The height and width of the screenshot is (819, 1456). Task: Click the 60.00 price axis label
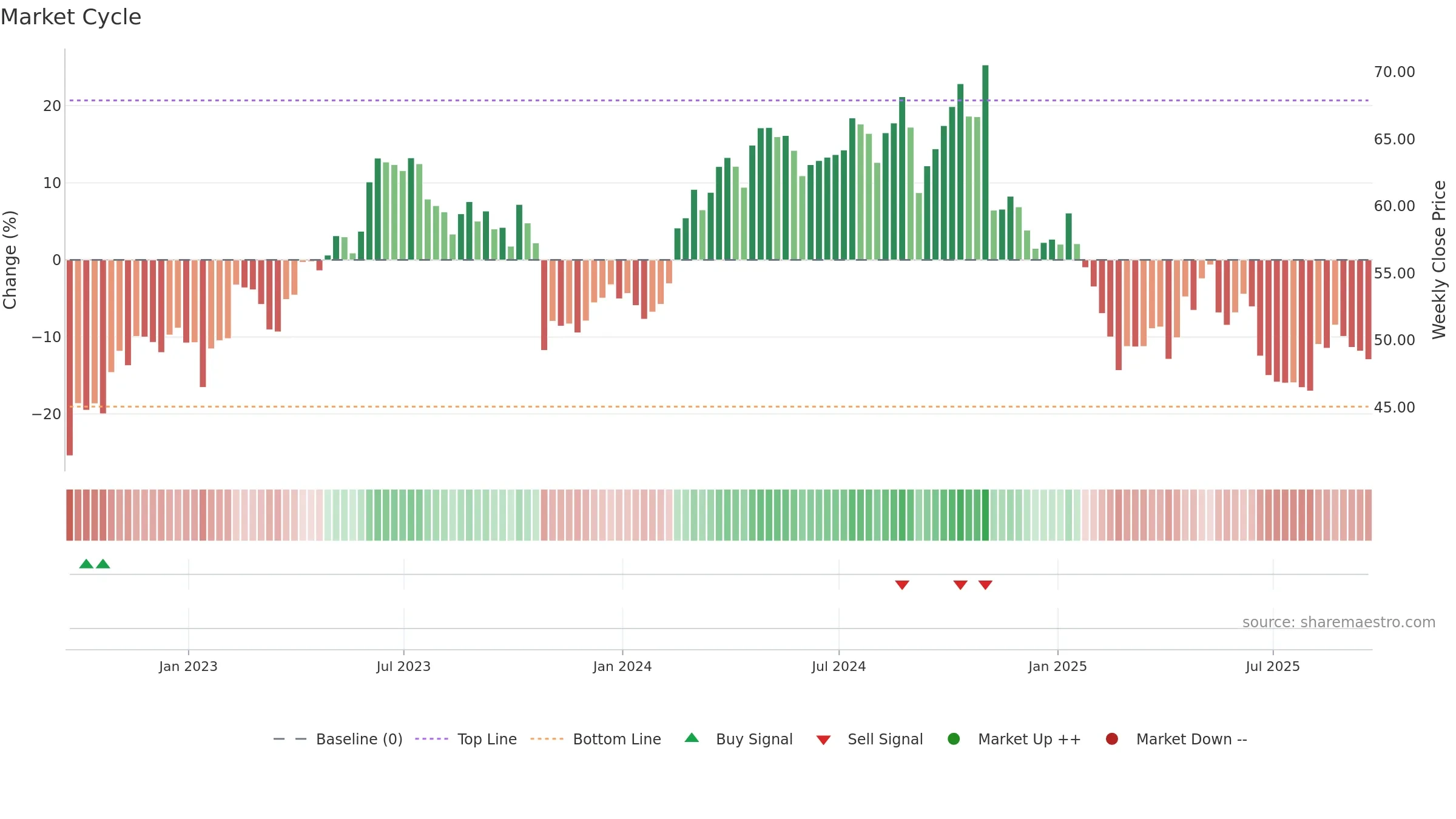pos(1394,206)
